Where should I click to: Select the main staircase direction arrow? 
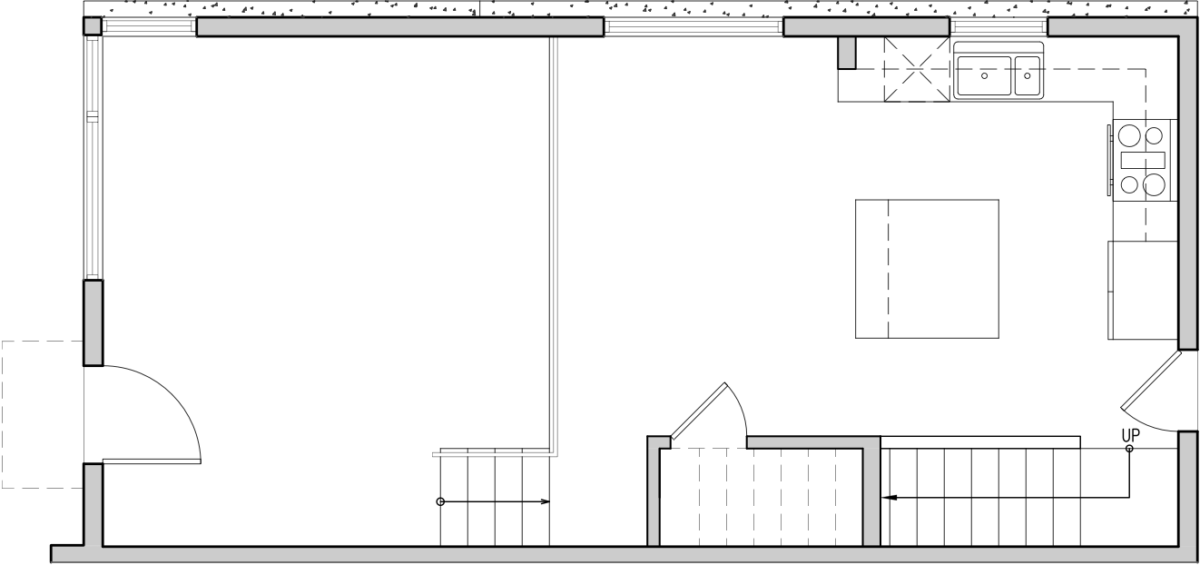1005,473
